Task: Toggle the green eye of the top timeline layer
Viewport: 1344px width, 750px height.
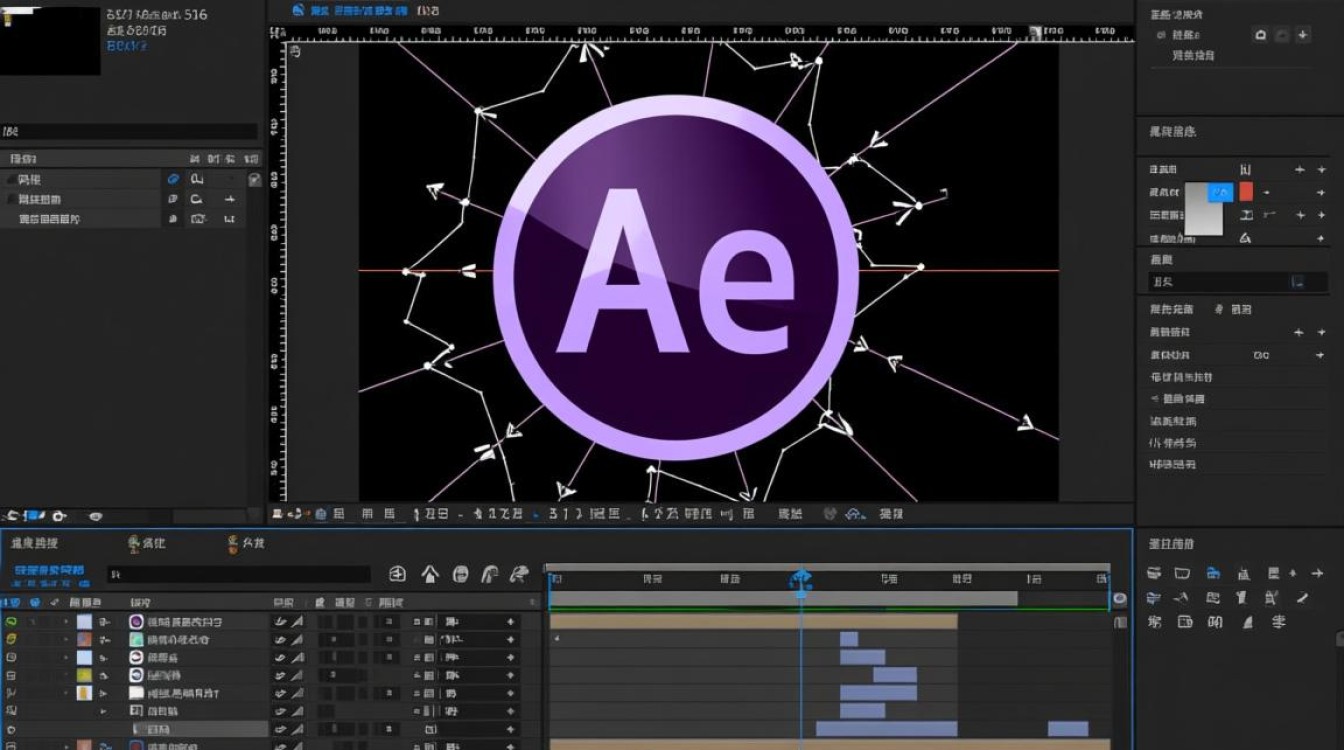Action: coord(12,622)
